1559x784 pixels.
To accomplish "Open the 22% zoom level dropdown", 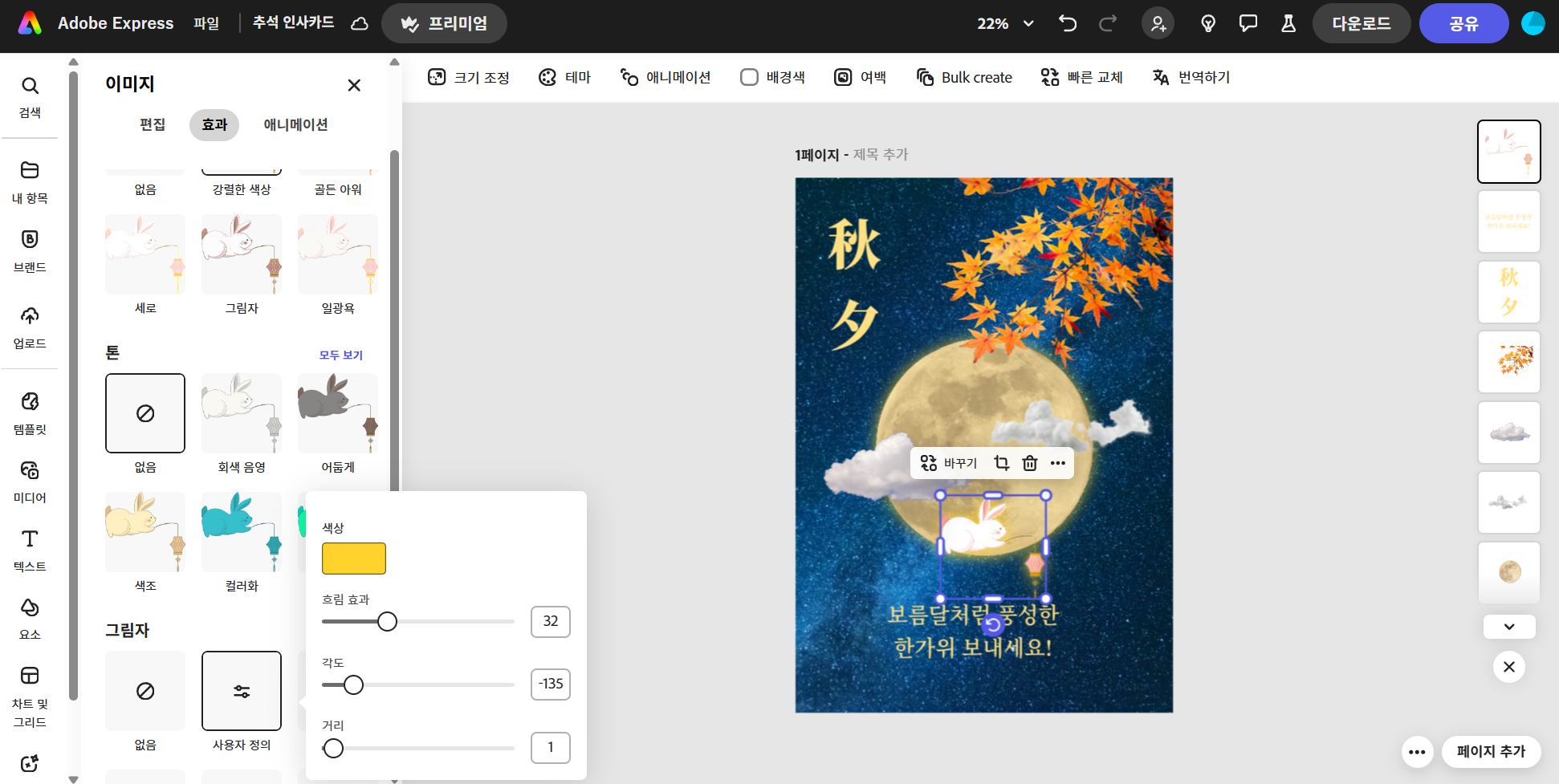I will tap(1005, 23).
